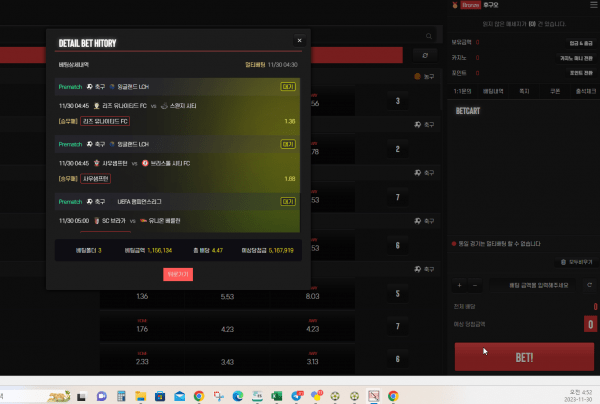Click the search magnifier icon
The width and height of the screenshot is (600, 404).
429,36
